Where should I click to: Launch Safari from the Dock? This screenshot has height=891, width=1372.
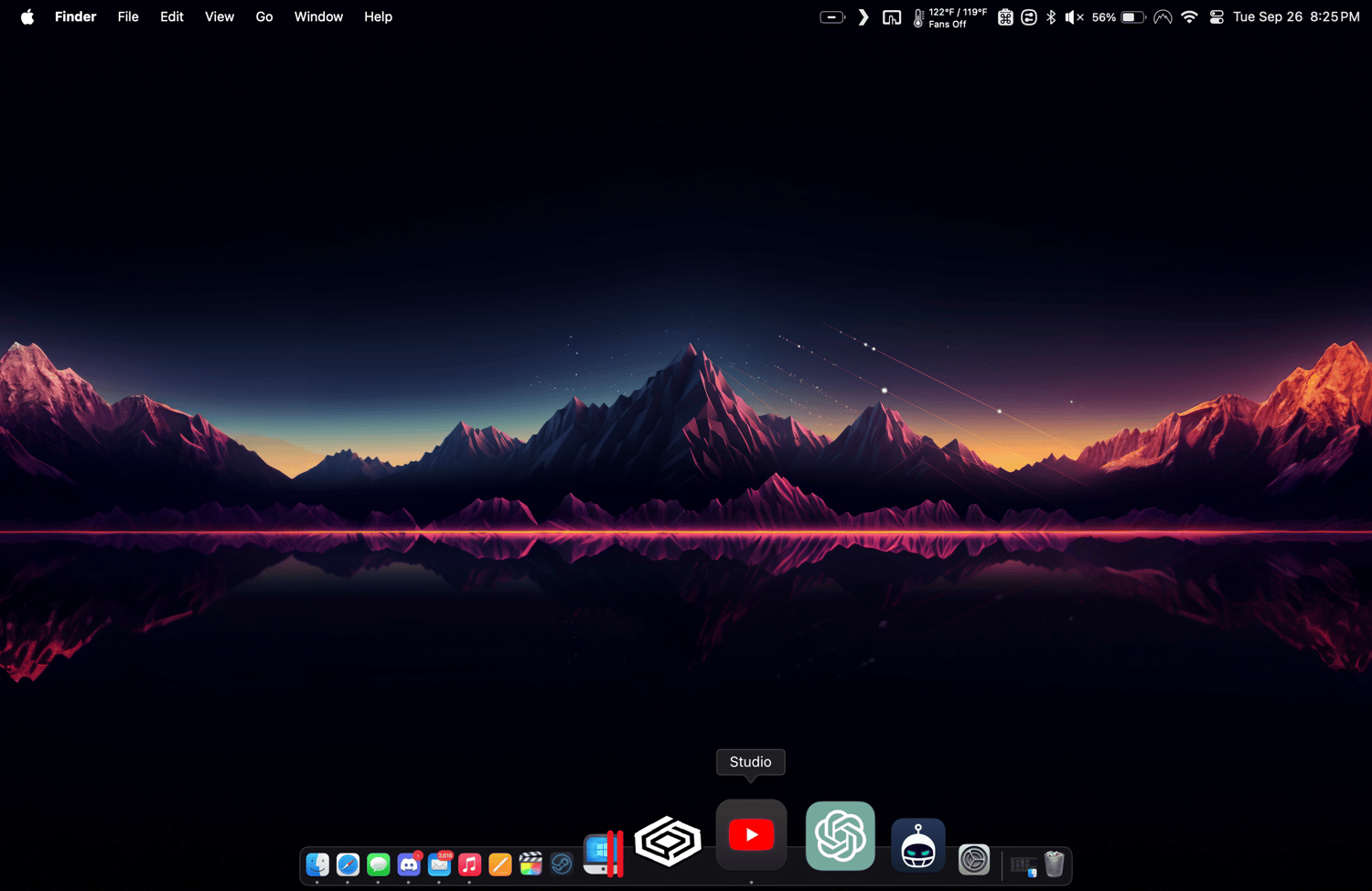[348, 864]
